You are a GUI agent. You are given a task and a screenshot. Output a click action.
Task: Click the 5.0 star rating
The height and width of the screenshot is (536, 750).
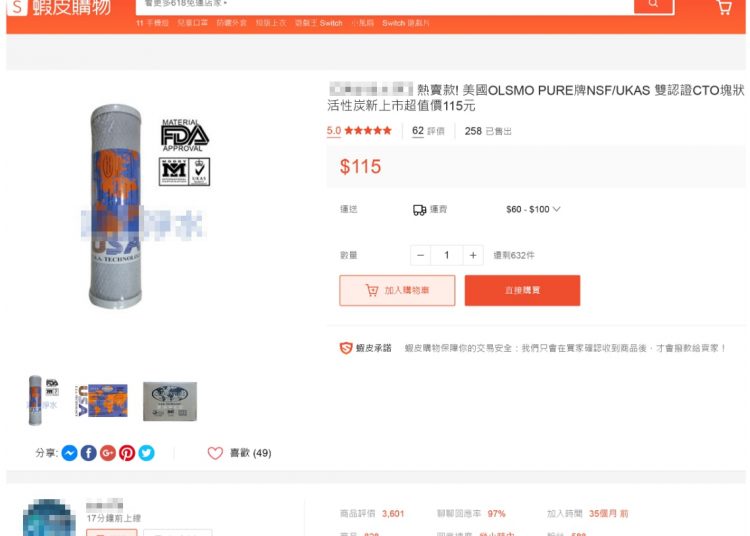tap(359, 131)
